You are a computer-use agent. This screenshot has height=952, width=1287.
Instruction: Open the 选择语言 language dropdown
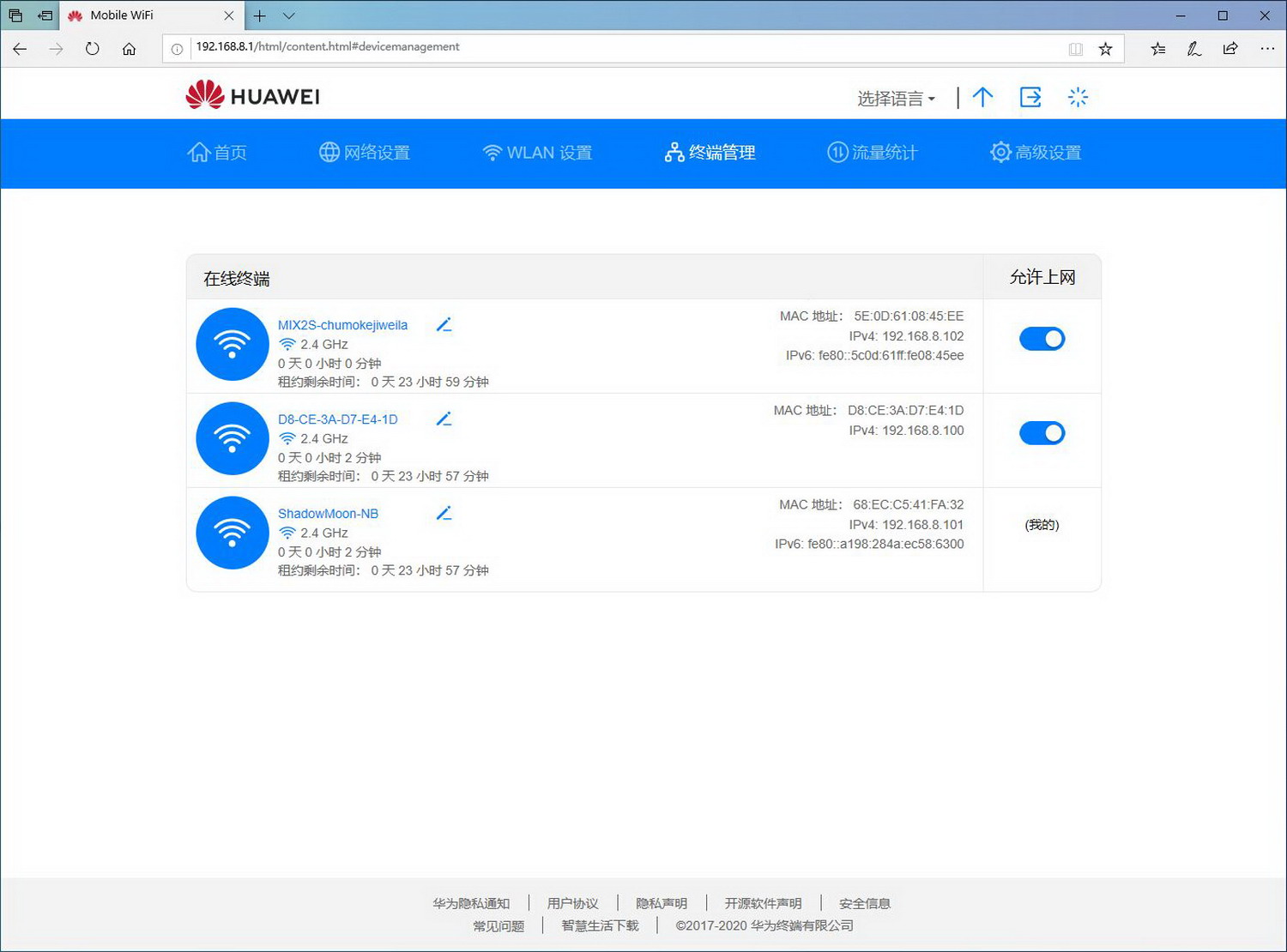pos(894,98)
